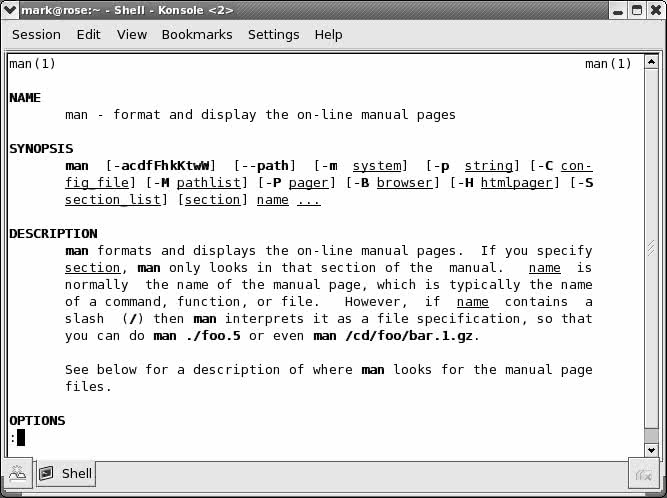Open the Session menu
Viewport: 667px width, 498px height.
point(36,34)
